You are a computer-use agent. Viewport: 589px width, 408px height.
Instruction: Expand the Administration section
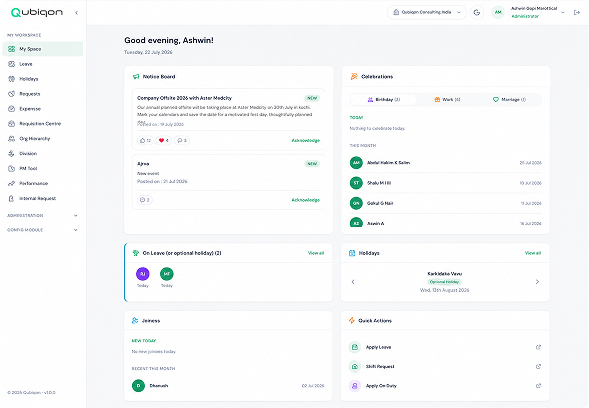[42, 216]
